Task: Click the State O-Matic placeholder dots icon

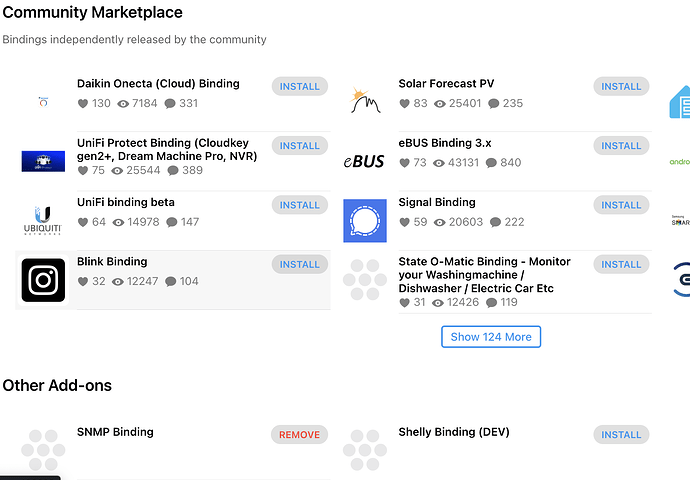Action: point(365,280)
